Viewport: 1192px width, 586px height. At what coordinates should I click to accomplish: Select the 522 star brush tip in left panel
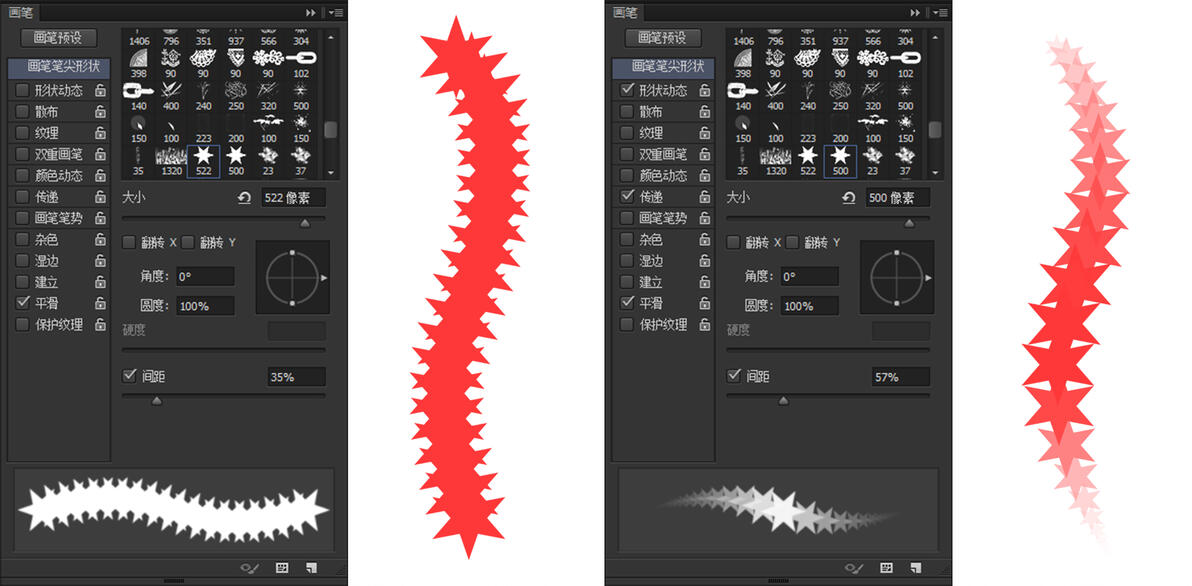(203, 160)
